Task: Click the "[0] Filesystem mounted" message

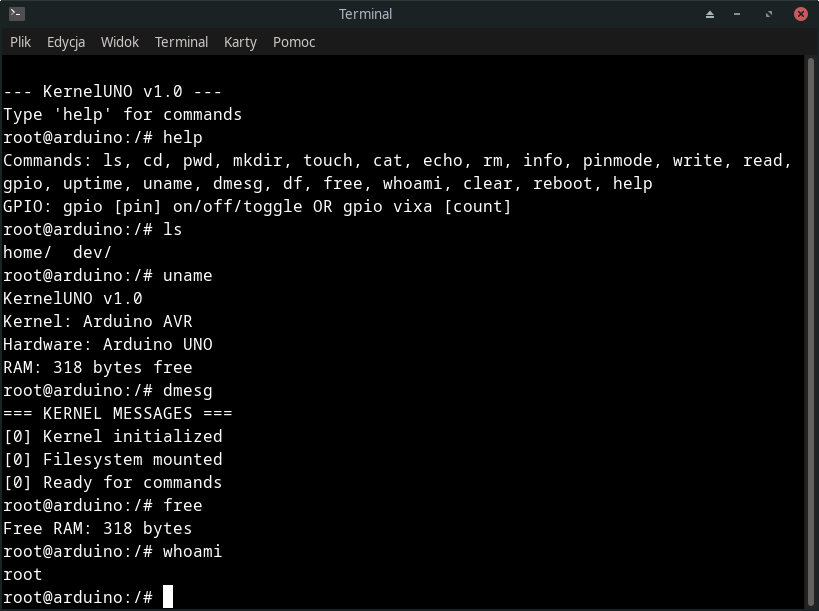Action: click(x=112, y=459)
